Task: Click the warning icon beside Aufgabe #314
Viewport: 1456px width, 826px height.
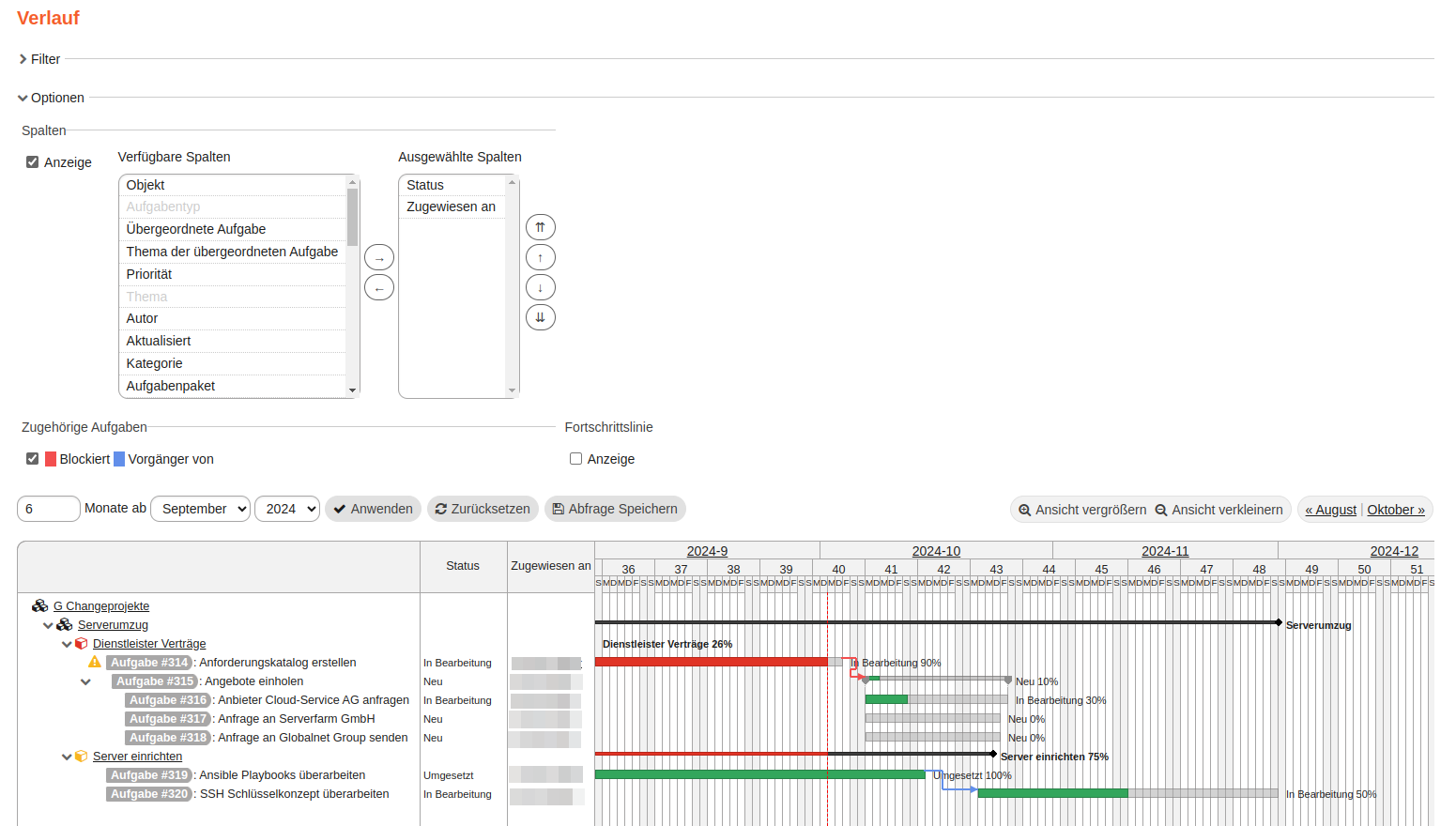Action: [x=95, y=663]
